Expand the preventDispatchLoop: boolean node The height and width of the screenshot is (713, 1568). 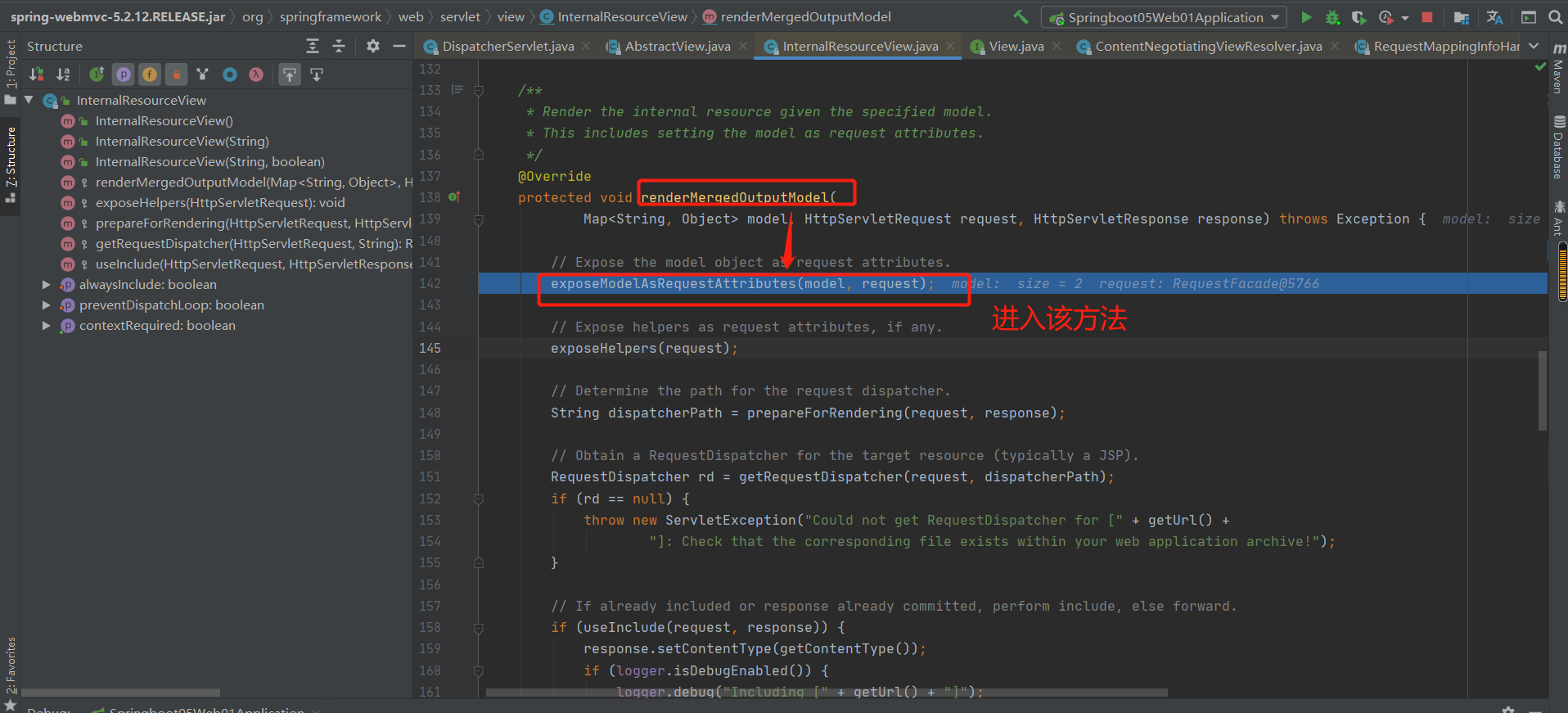tap(47, 305)
